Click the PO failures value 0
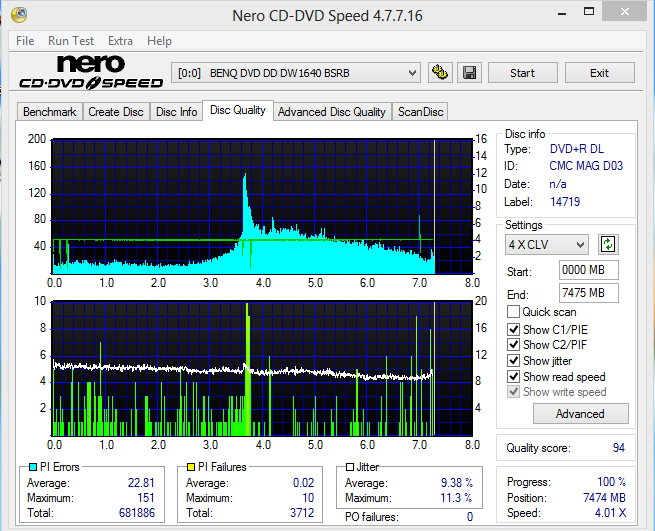 [x=470, y=517]
